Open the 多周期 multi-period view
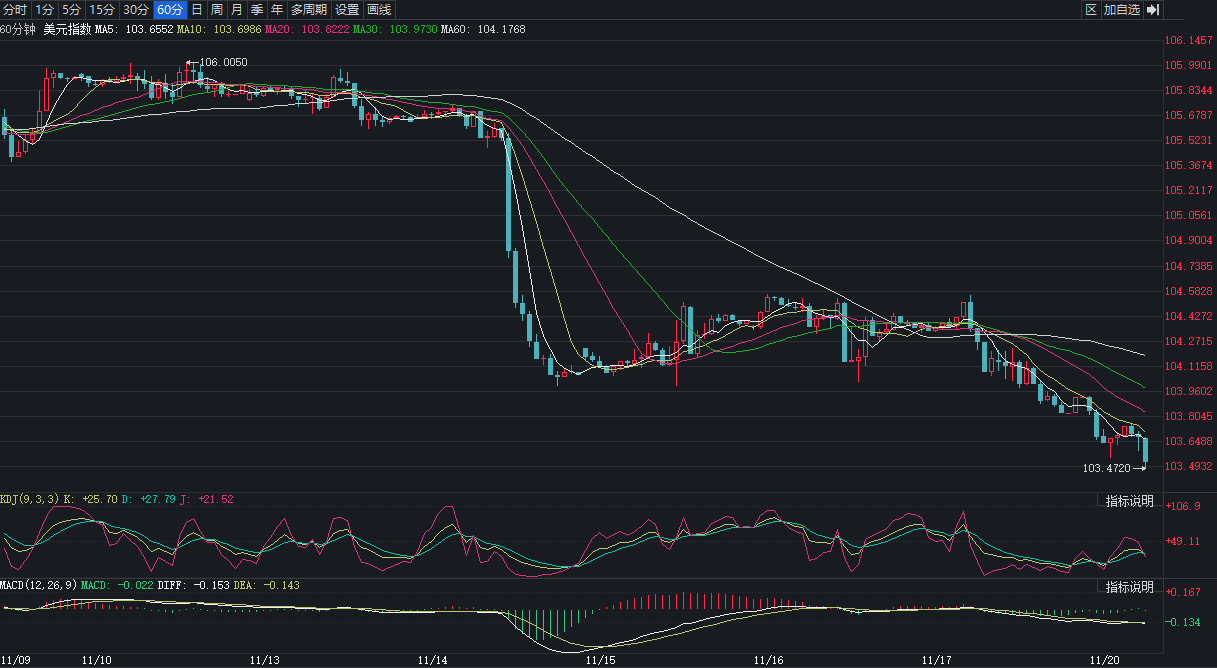This screenshot has width=1217, height=668. [x=310, y=10]
